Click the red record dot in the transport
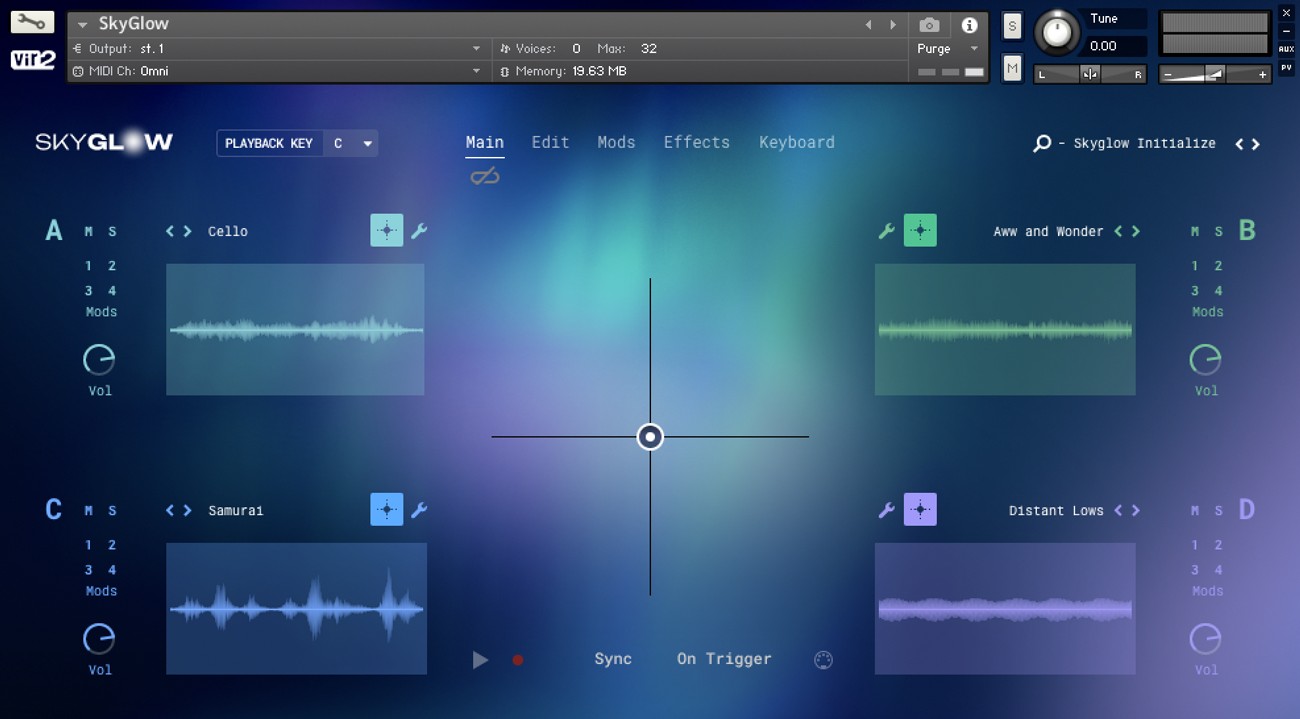 (x=518, y=659)
